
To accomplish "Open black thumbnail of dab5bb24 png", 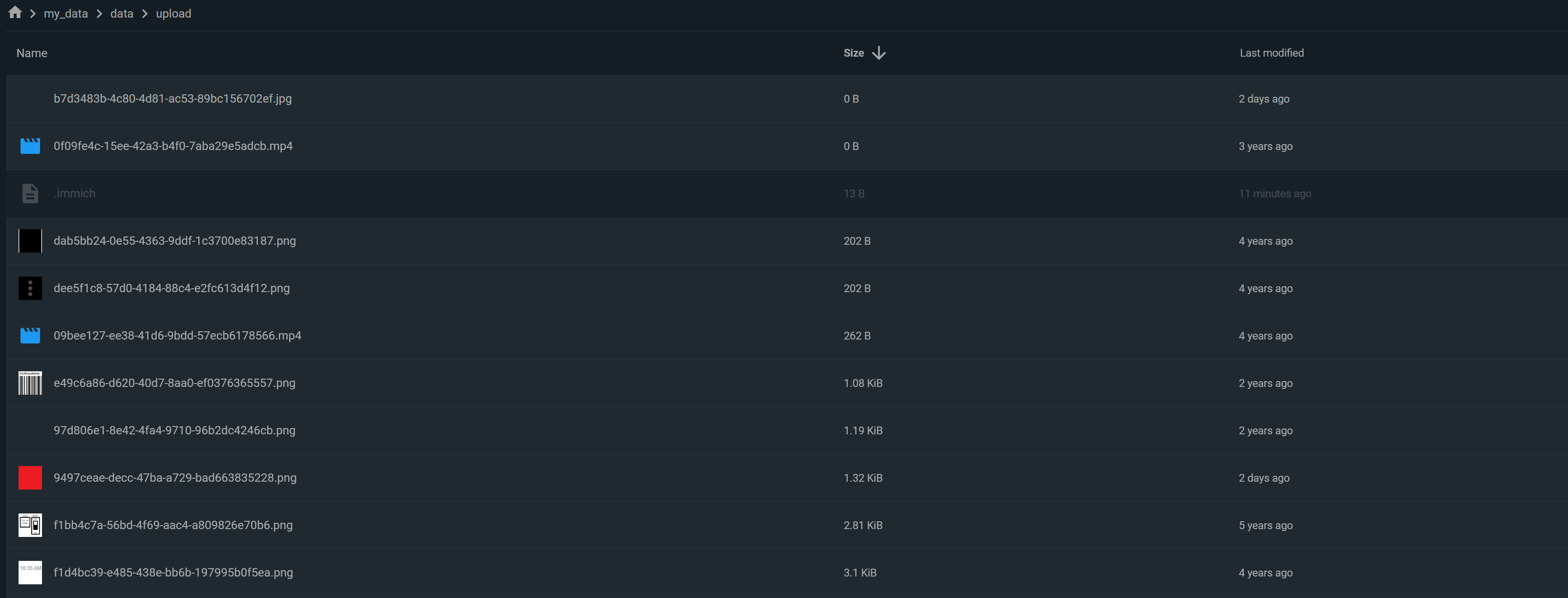I will (30, 241).
